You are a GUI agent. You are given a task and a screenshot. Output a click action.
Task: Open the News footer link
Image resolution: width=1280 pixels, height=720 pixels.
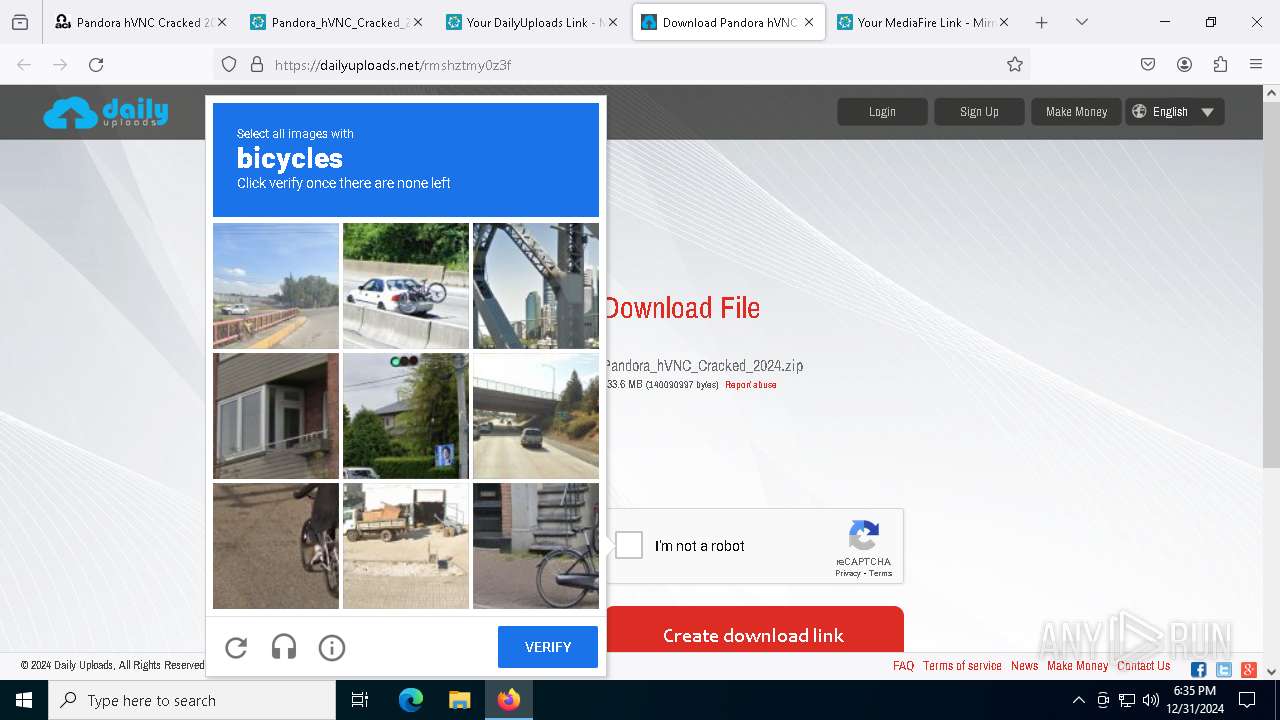click(x=1024, y=666)
